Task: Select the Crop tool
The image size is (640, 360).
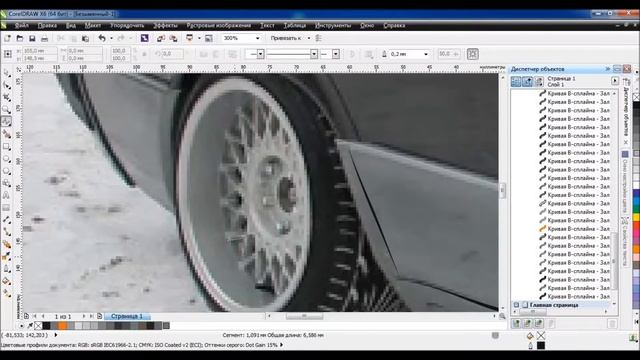Action: 7,98
